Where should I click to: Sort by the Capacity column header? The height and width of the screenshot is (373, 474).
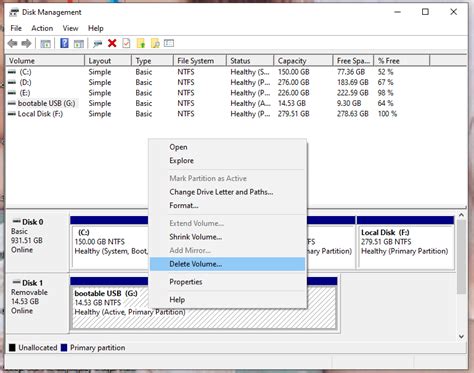[303, 61]
